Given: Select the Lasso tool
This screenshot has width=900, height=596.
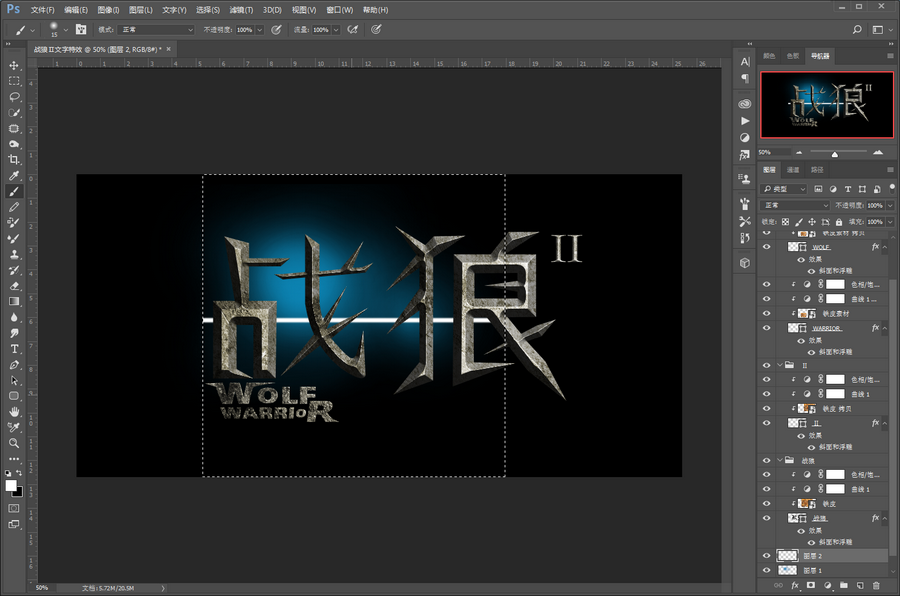Looking at the screenshot, I should click(x=14, y=97).
